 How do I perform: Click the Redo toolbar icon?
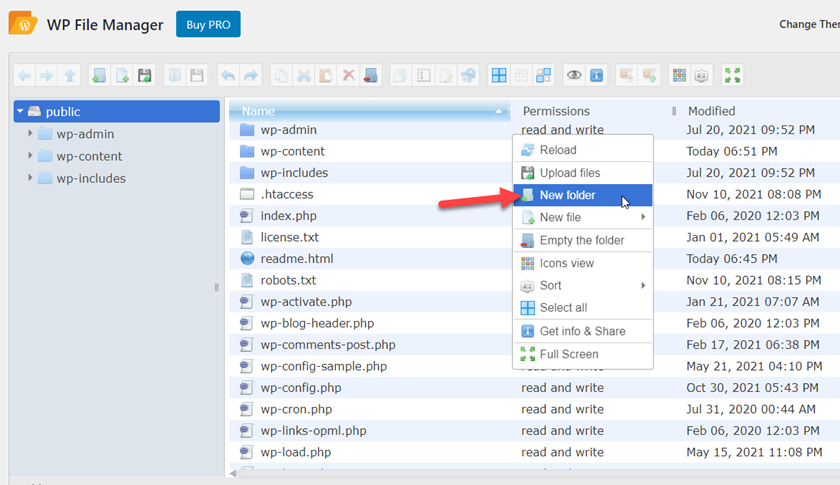tap(251, 76)
